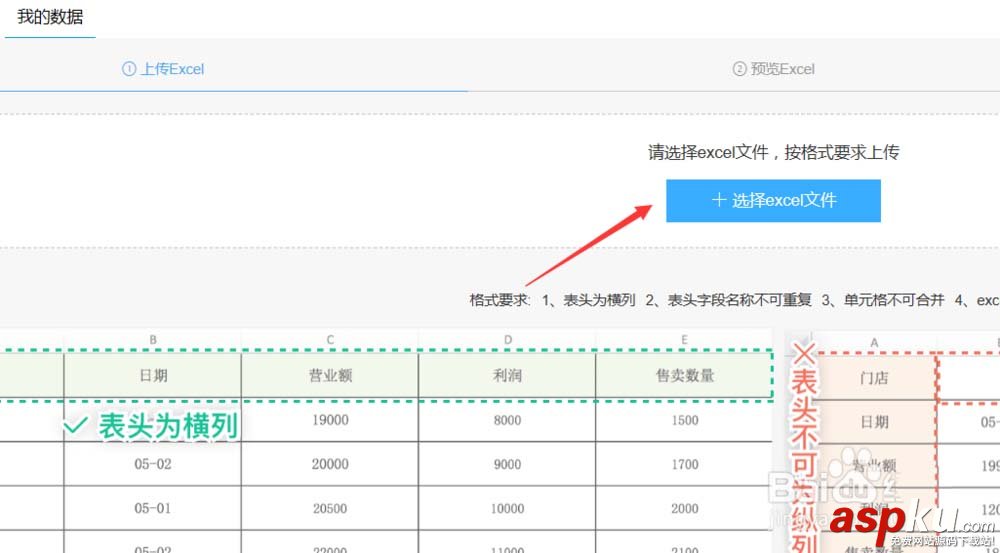This screenshot has width=1000, height=553.
Task: Click the requirement text 单元格不可合并
Action: click(893, 300)
